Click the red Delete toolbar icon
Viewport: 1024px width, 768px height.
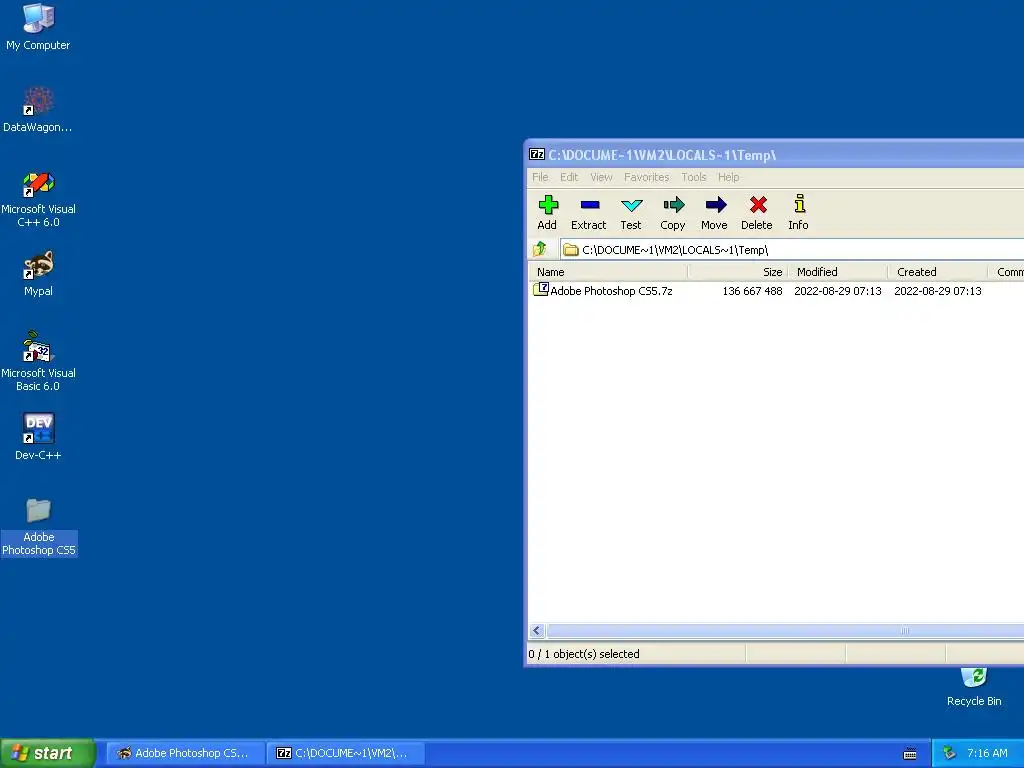757,213
